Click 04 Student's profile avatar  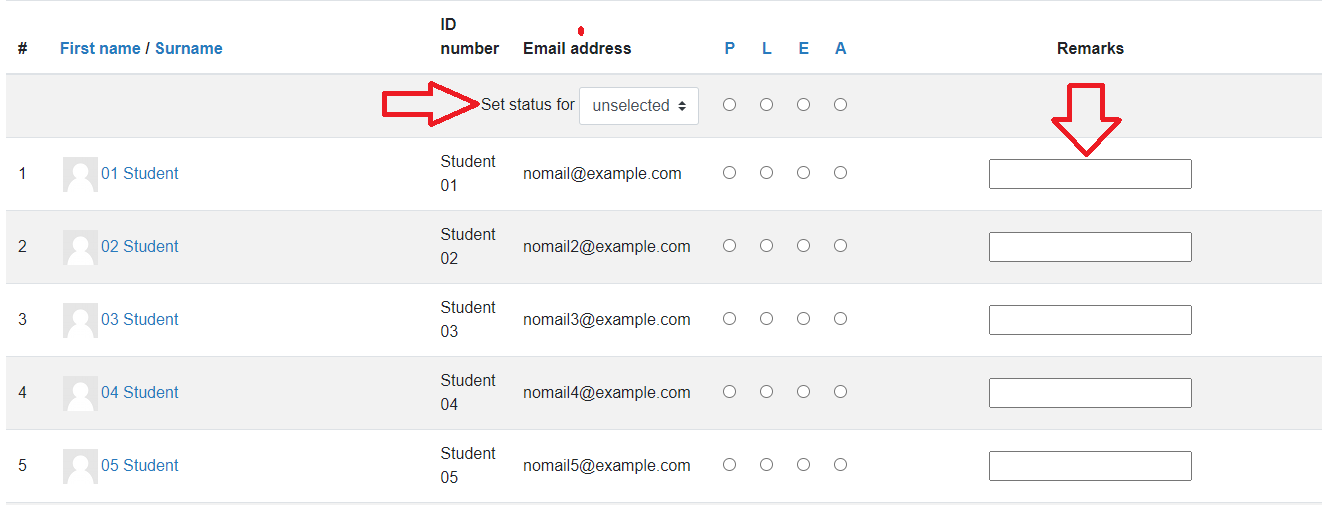pyautogui.click(x=80, y=393)
